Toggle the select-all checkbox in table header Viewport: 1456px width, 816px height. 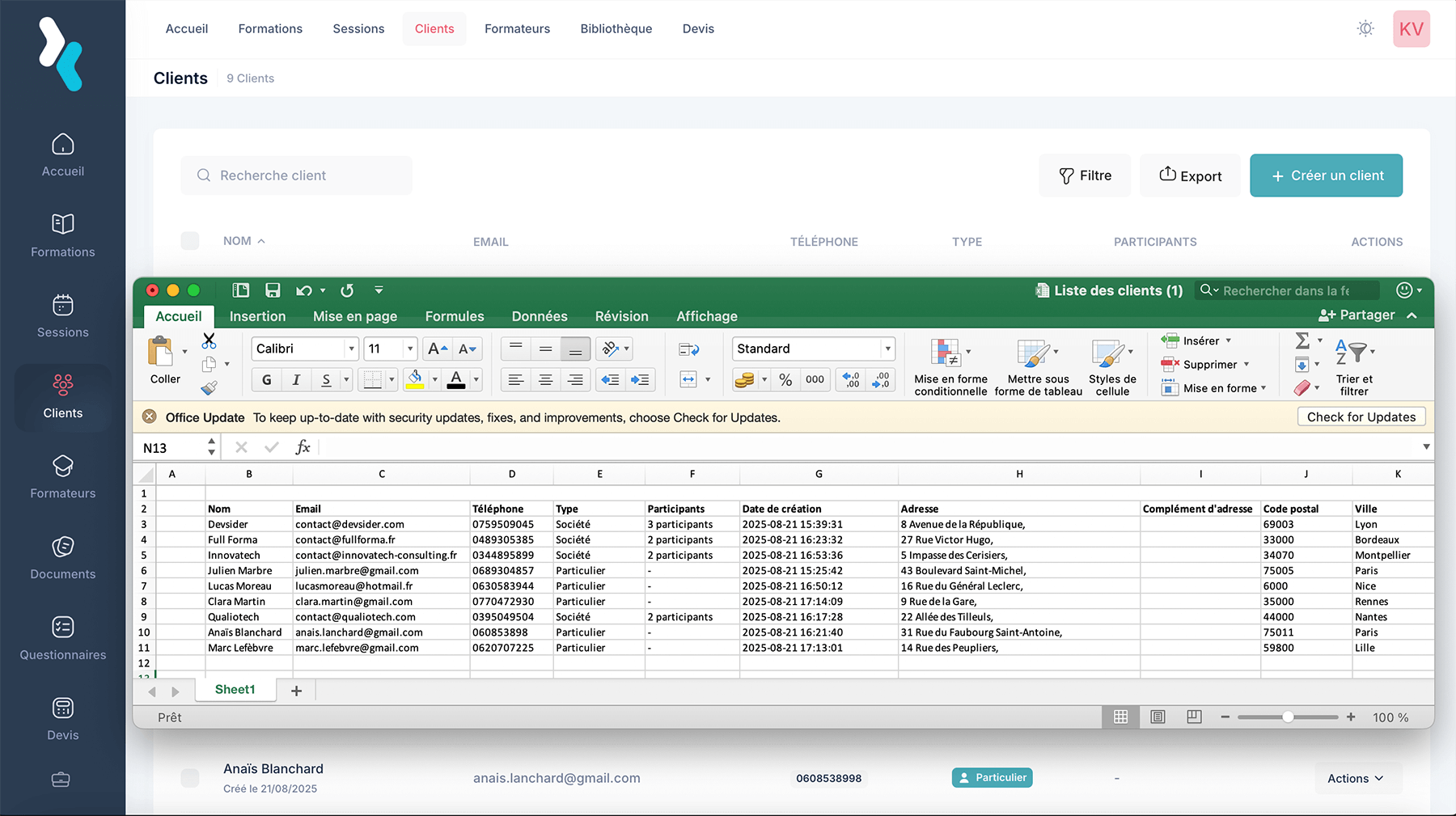click(190, 241)
